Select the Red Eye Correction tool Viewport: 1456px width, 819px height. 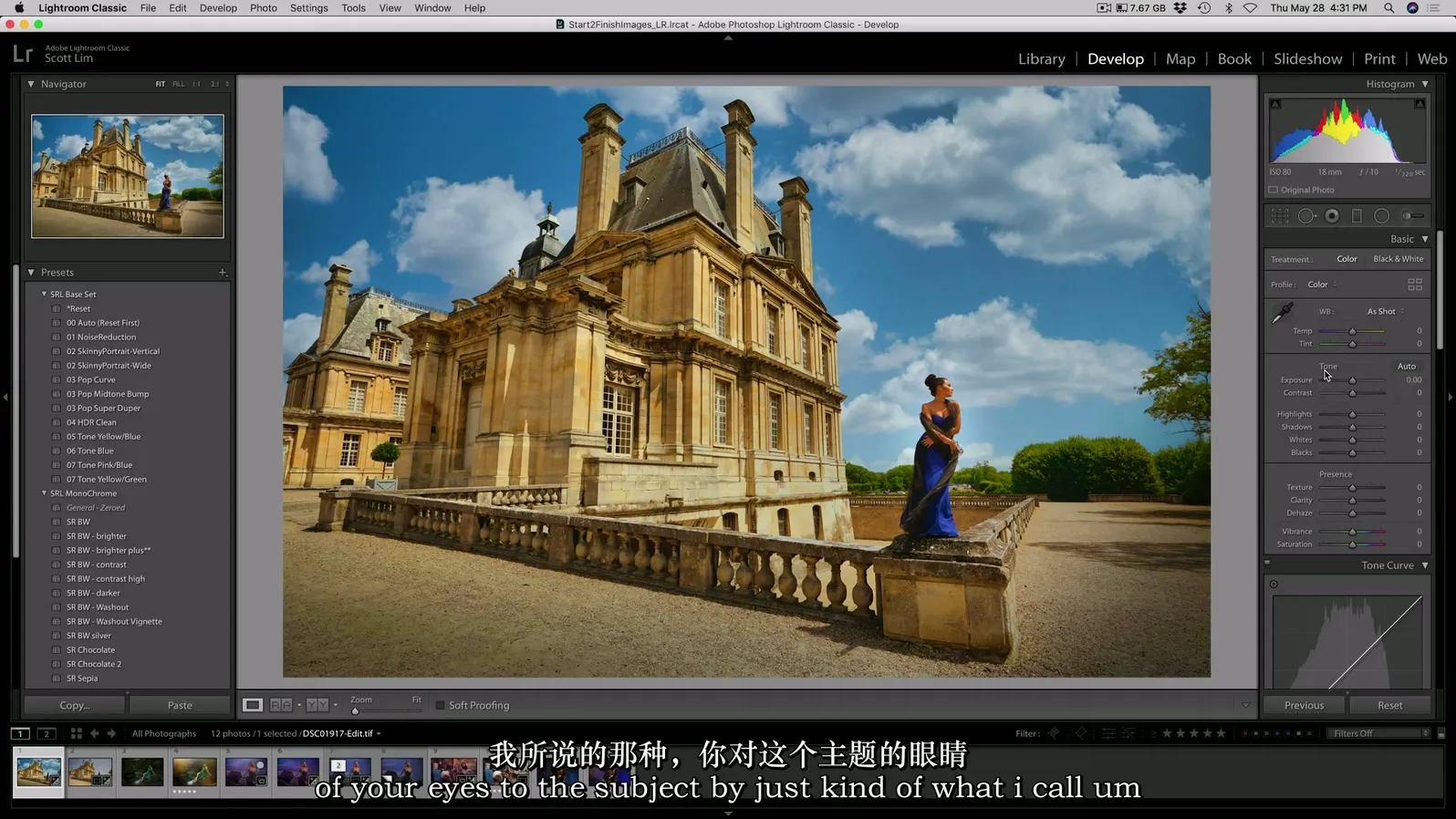(1332, 216)
